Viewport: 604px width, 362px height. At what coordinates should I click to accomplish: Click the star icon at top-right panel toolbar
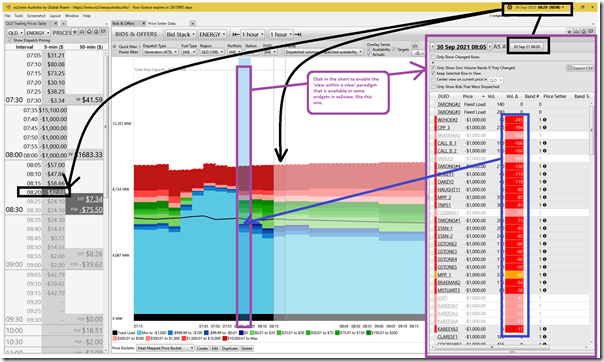point(569,32)
